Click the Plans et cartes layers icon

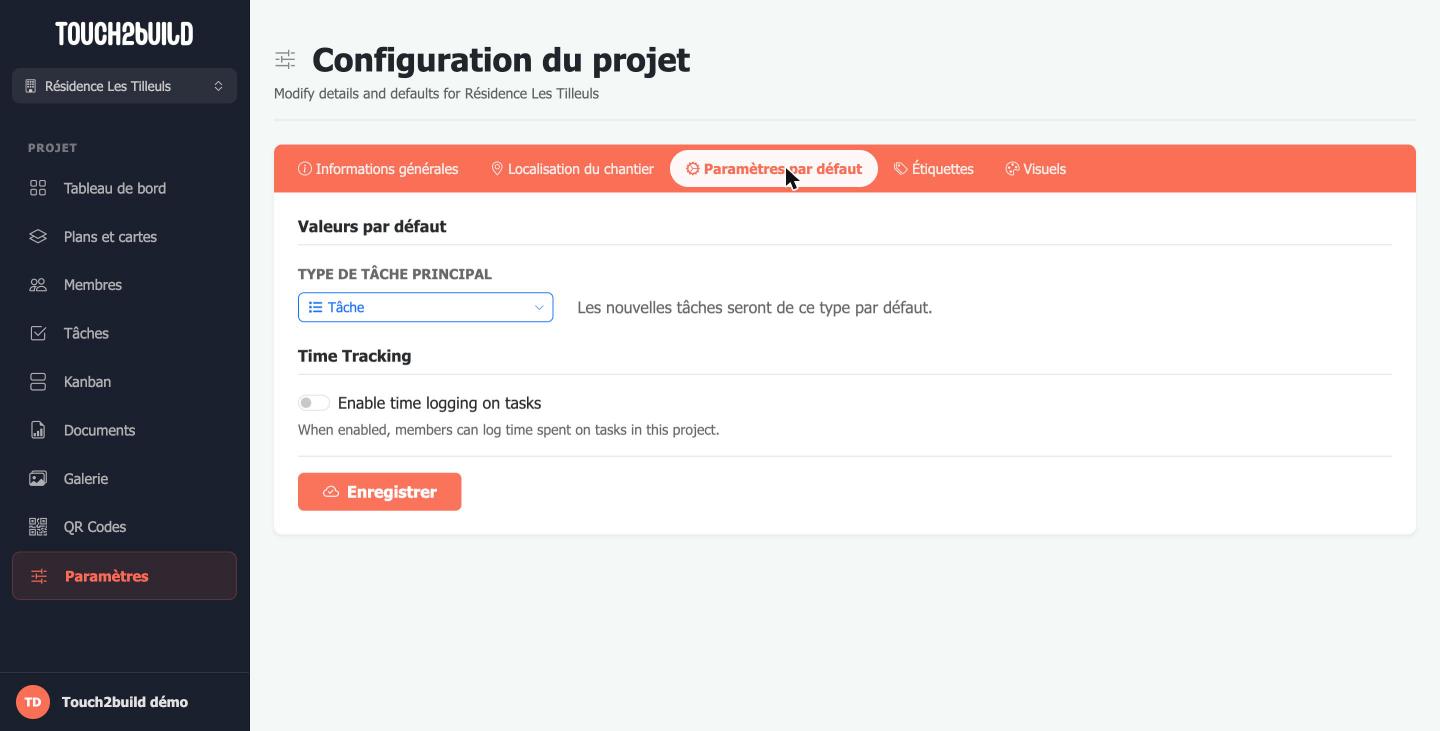click(x=38, y=237)
